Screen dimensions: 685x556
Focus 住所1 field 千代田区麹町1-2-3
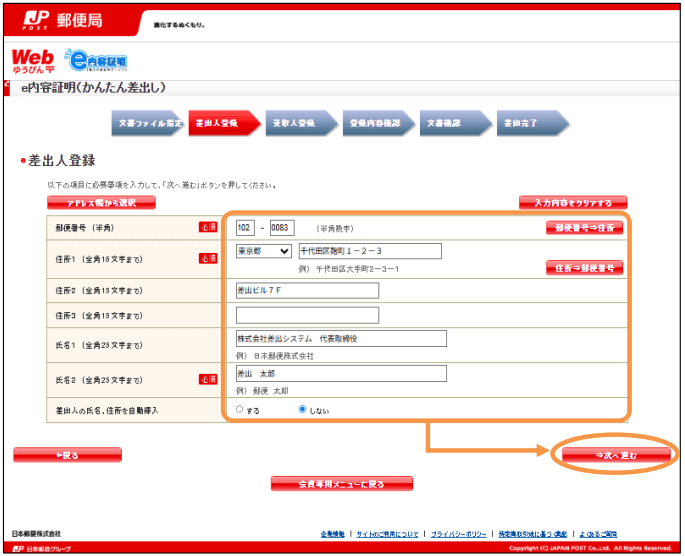tap(370, 251)
